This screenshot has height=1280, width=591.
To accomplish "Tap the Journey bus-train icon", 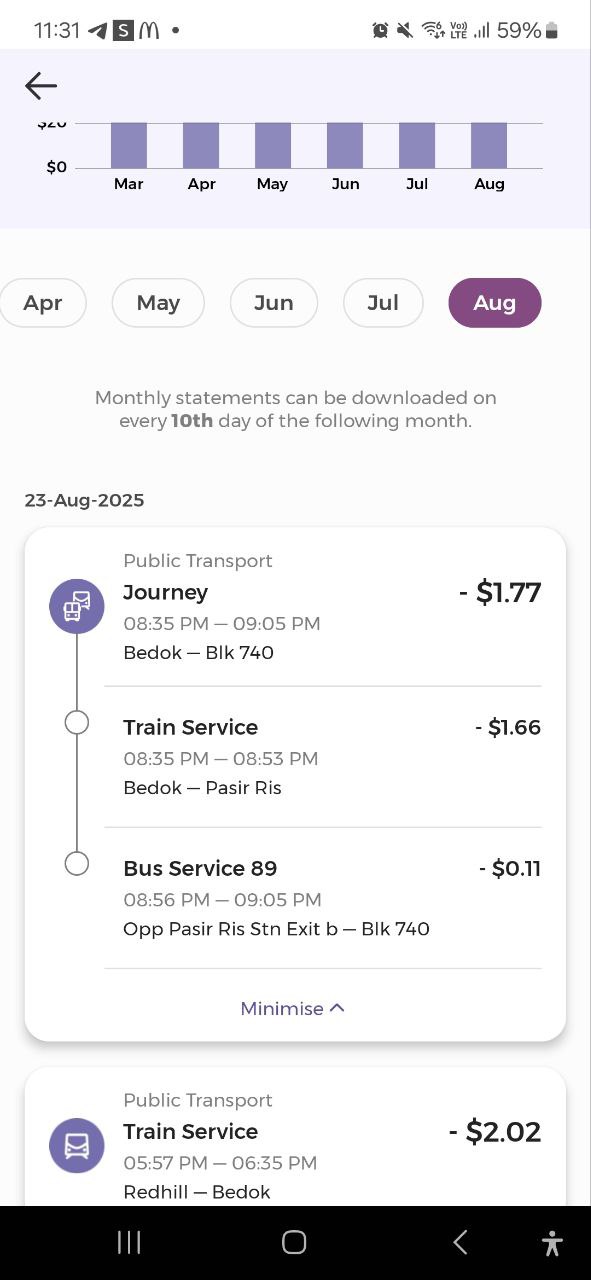I will [77, 606].
